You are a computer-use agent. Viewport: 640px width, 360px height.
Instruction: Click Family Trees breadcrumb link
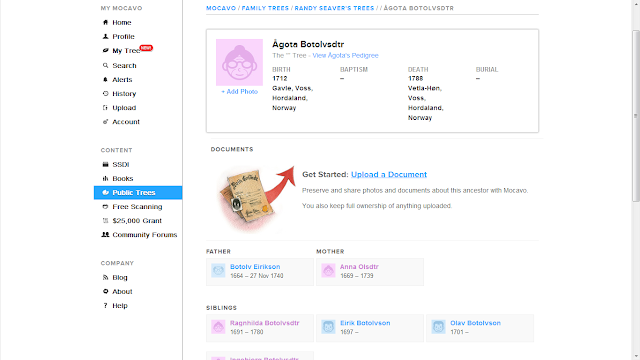tap(265, 8)
